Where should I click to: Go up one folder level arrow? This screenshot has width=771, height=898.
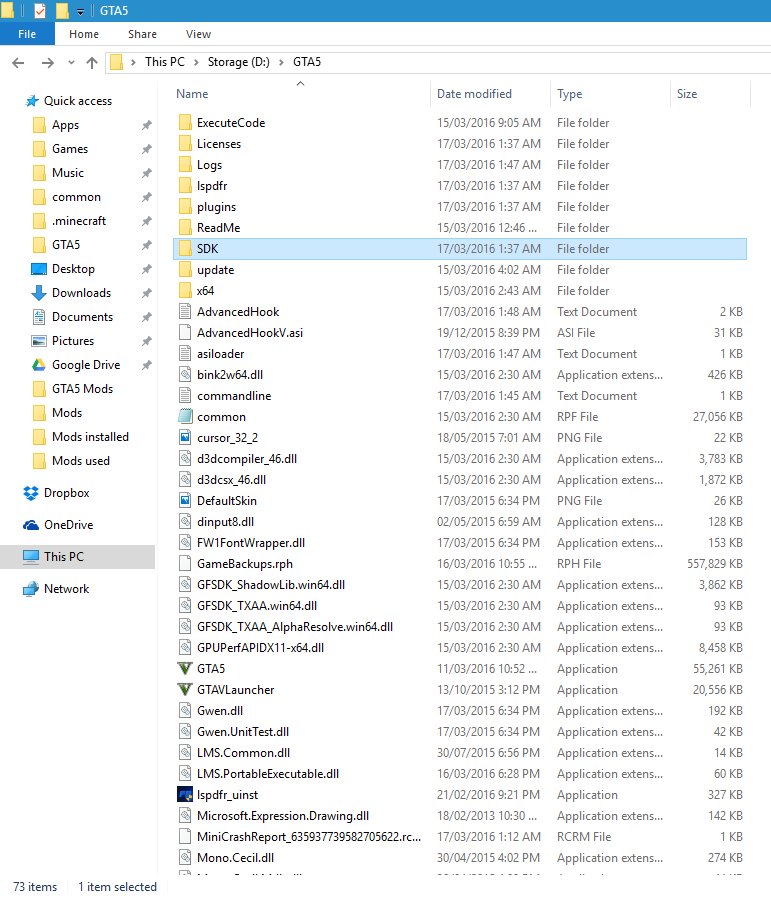point(92,62)
